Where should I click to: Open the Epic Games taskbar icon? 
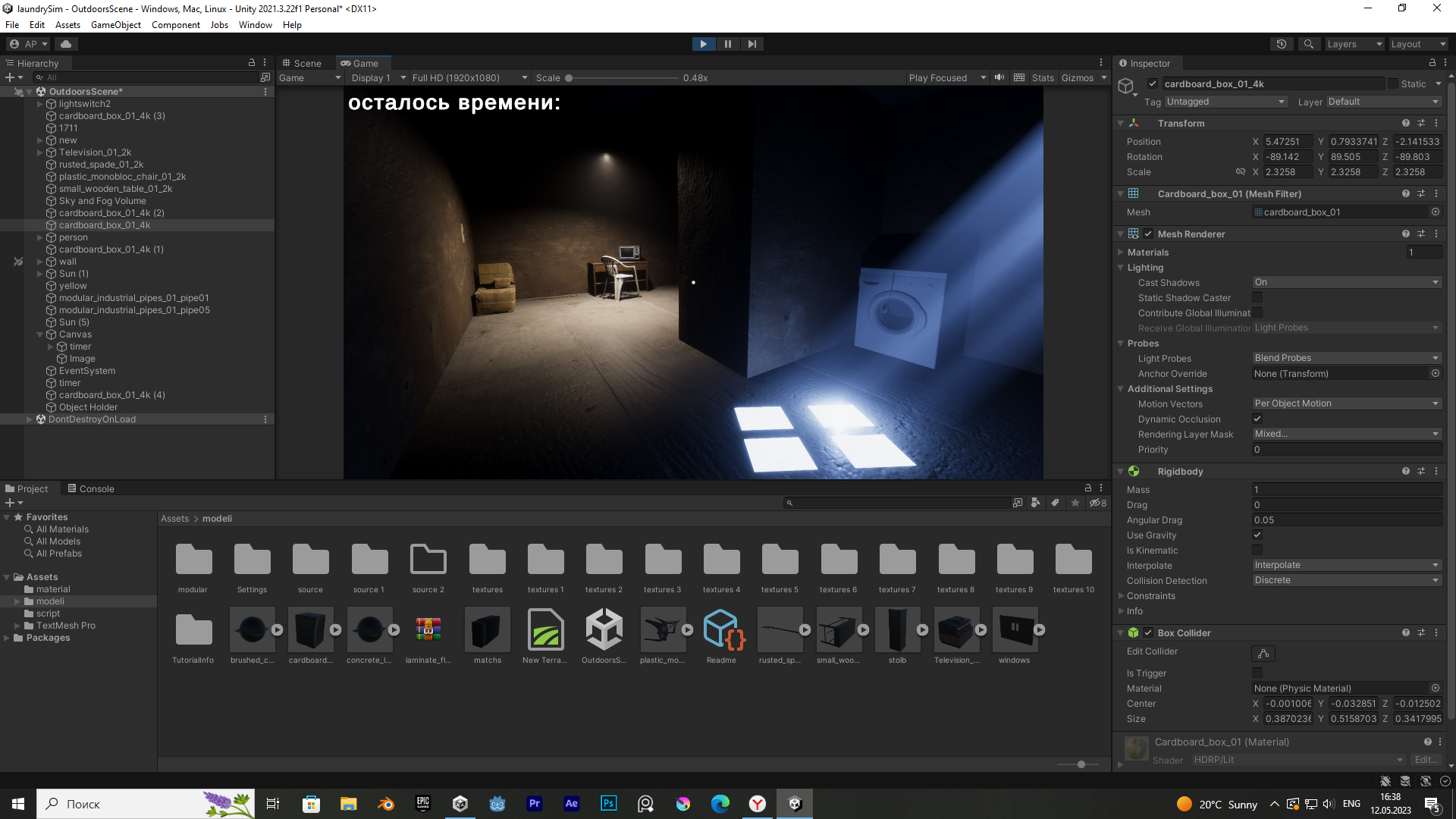(423, 804)
